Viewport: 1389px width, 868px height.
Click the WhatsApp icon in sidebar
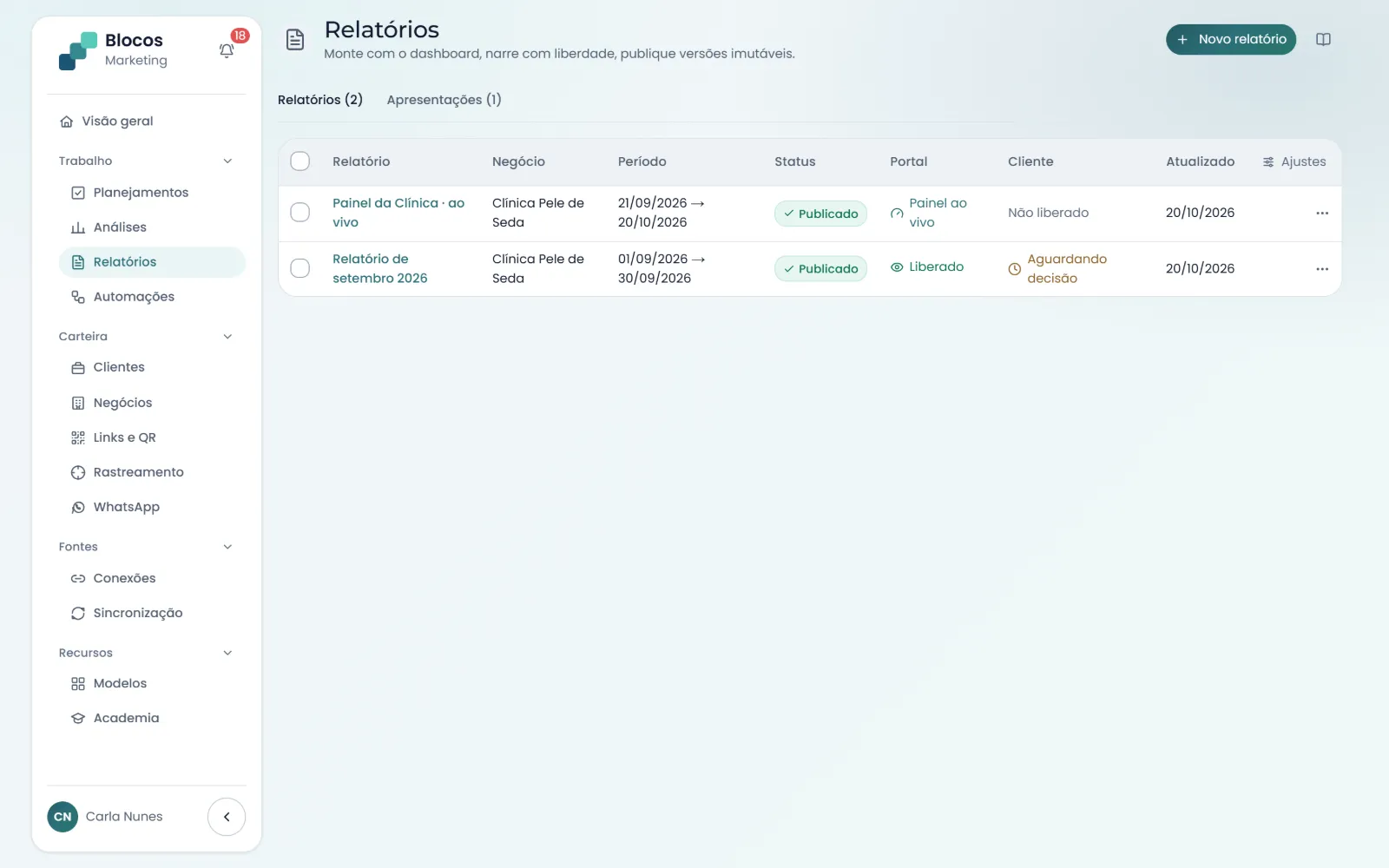click(78, 507)
